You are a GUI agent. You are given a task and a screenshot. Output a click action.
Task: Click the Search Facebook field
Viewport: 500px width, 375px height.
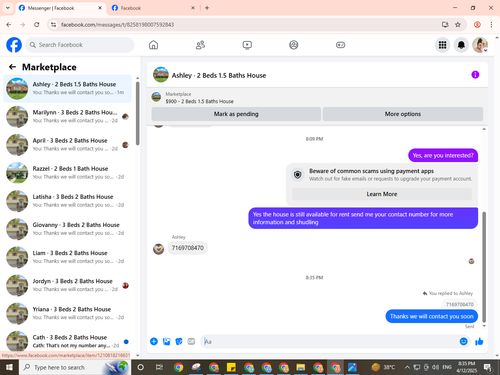(x=80, y=45)
